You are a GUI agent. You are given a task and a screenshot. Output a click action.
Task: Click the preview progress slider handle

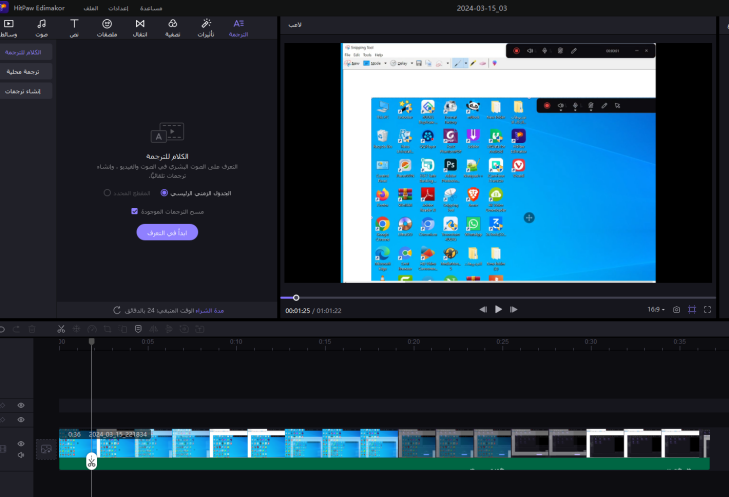point(296,298)
